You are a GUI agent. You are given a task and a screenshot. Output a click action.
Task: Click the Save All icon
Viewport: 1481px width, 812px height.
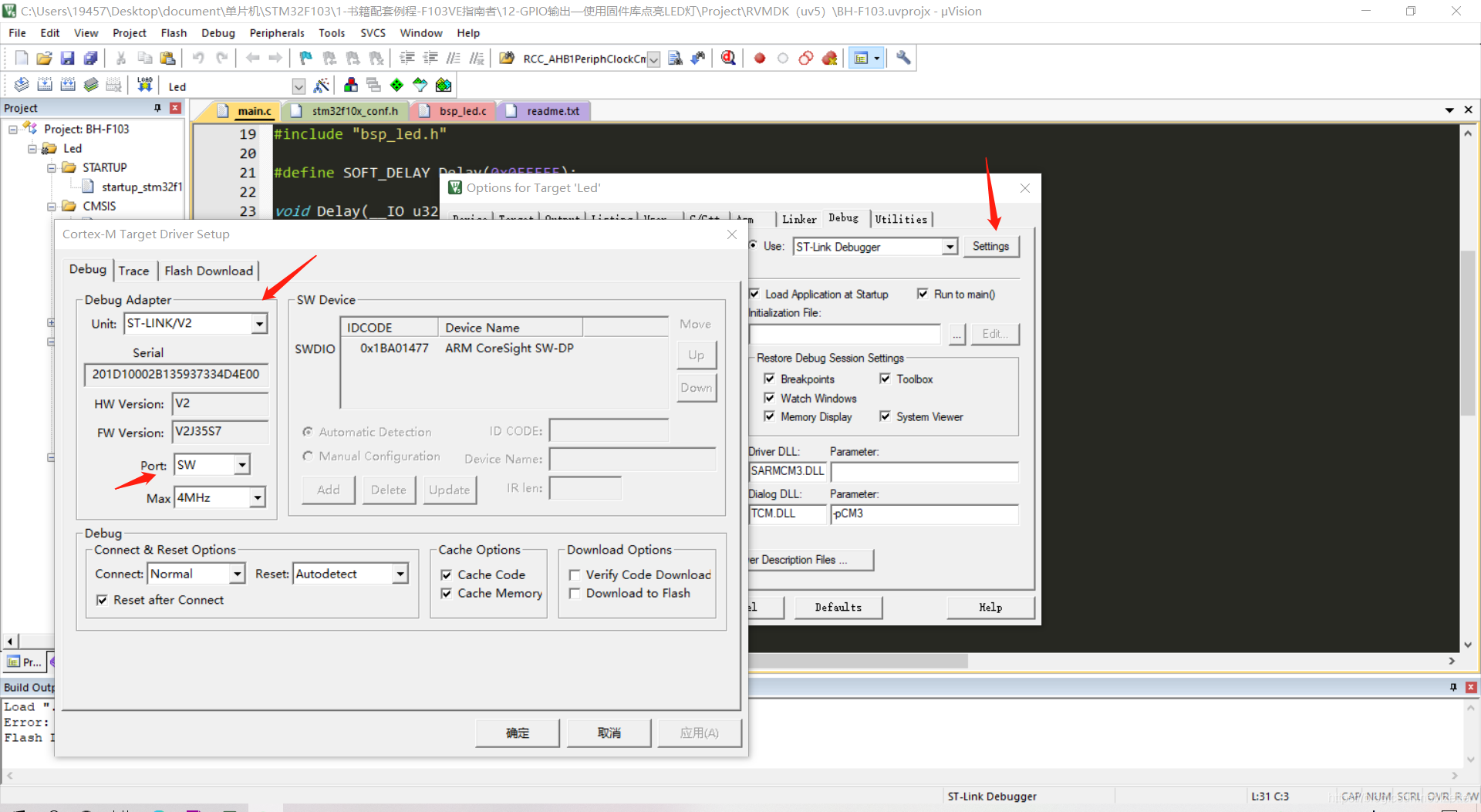tap(91, 58)
